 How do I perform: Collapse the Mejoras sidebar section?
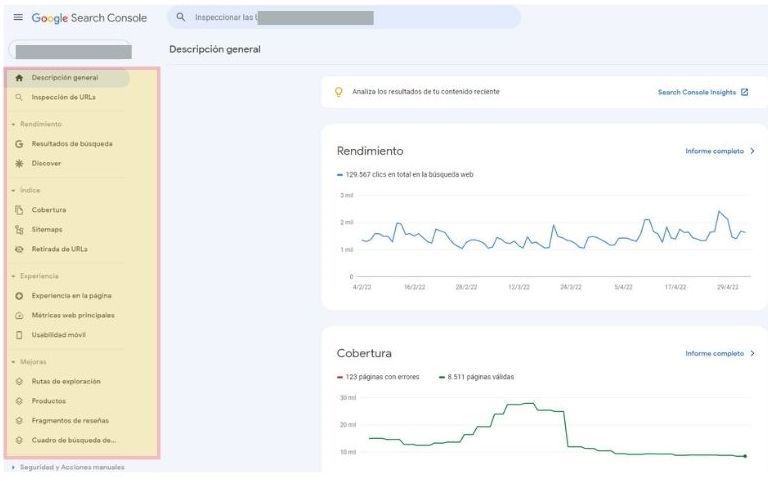[13, 362]
